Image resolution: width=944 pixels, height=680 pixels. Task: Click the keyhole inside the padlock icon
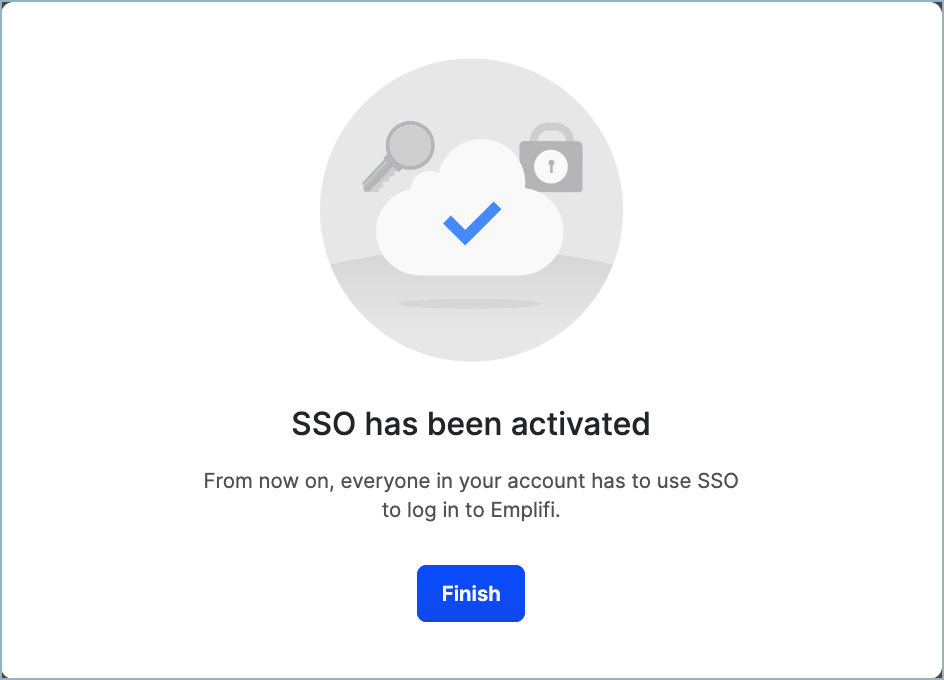[549, 168]
